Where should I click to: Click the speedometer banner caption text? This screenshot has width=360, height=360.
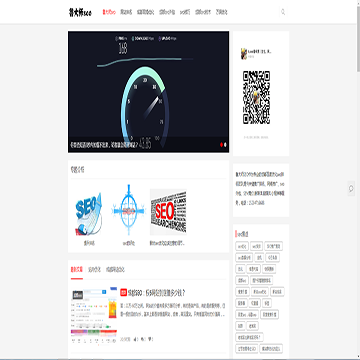click(104, 145)
